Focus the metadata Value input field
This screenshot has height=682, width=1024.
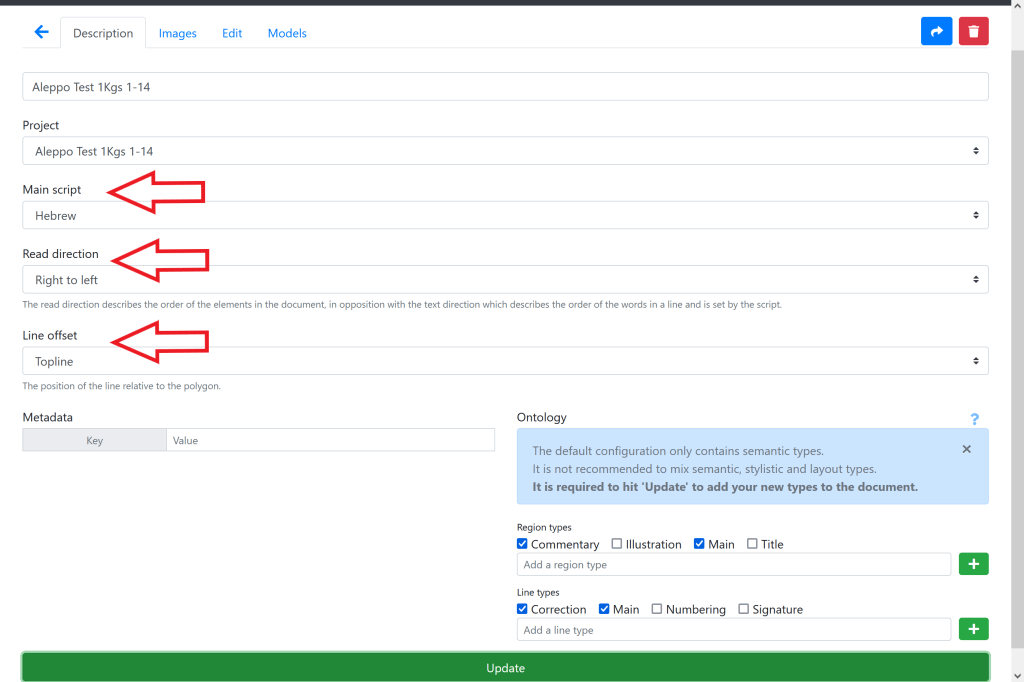click(x=330, y=440)
